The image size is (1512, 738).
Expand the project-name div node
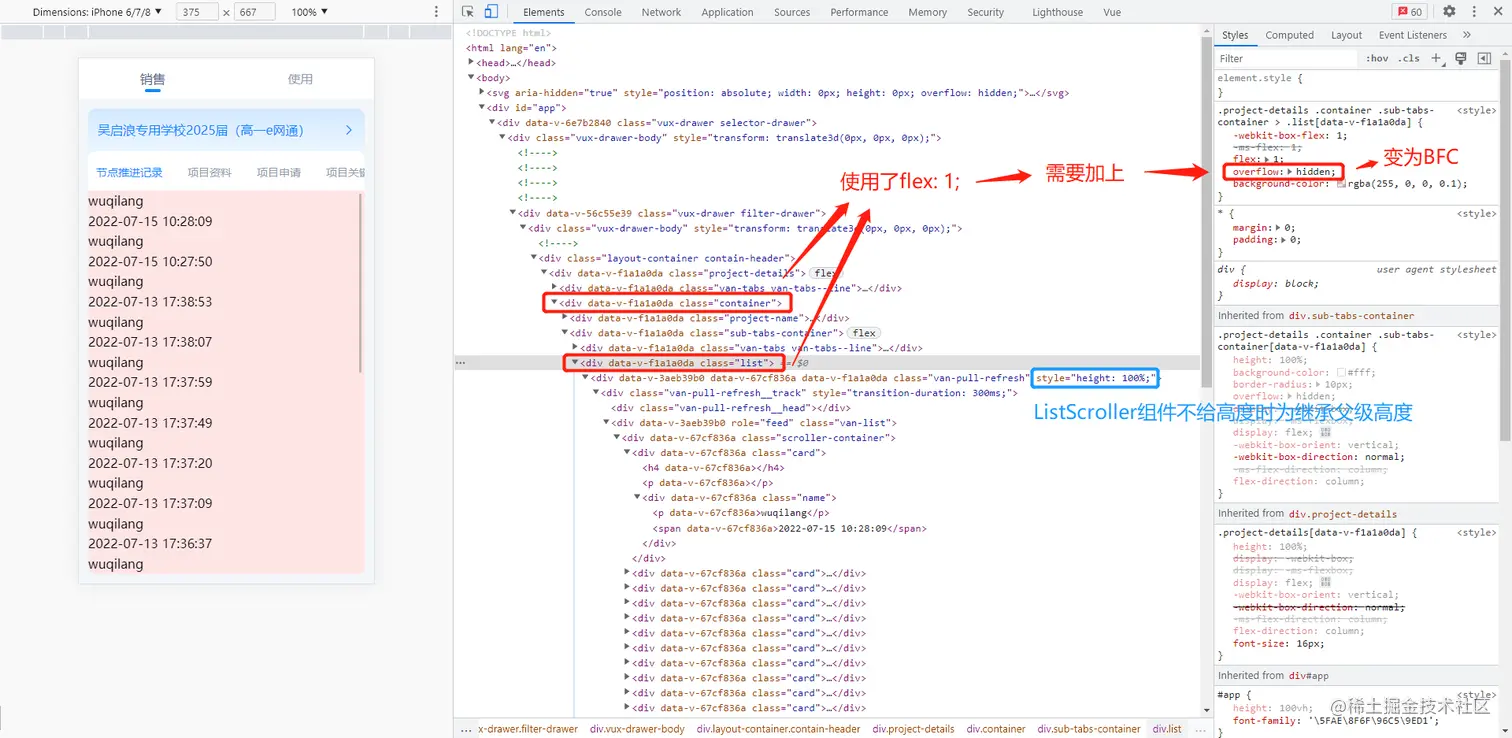564,318
